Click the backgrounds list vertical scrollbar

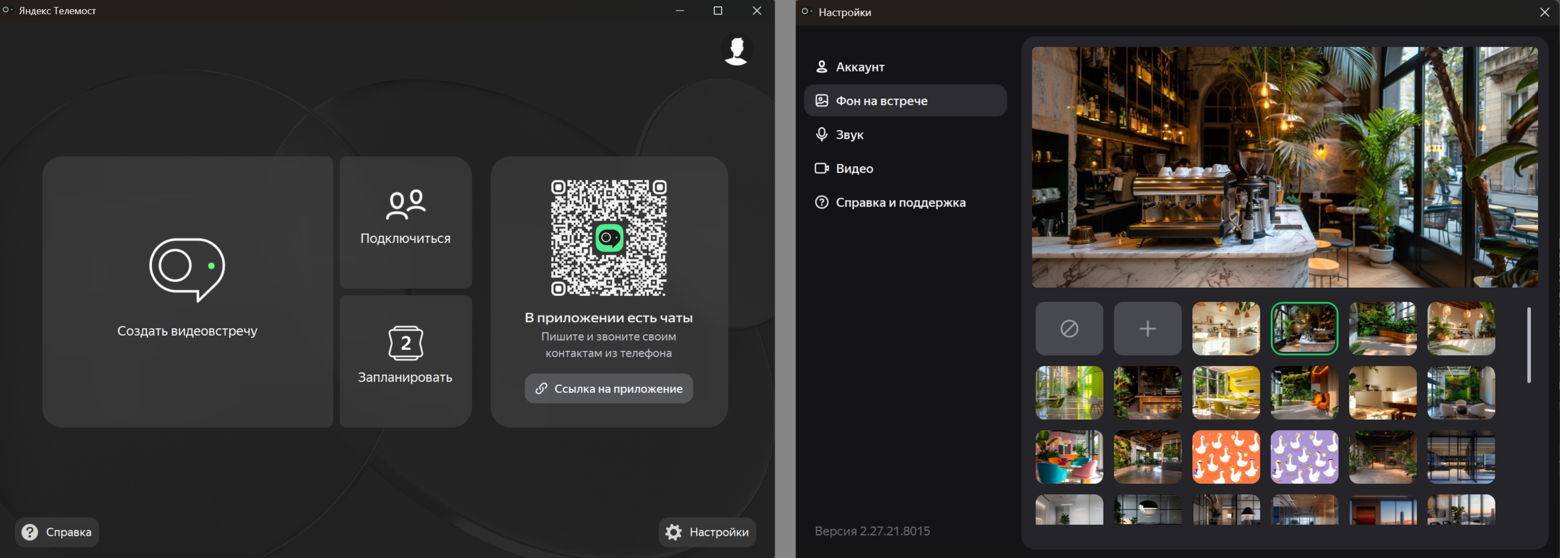pyautogui.click(x=1528, y=345)
